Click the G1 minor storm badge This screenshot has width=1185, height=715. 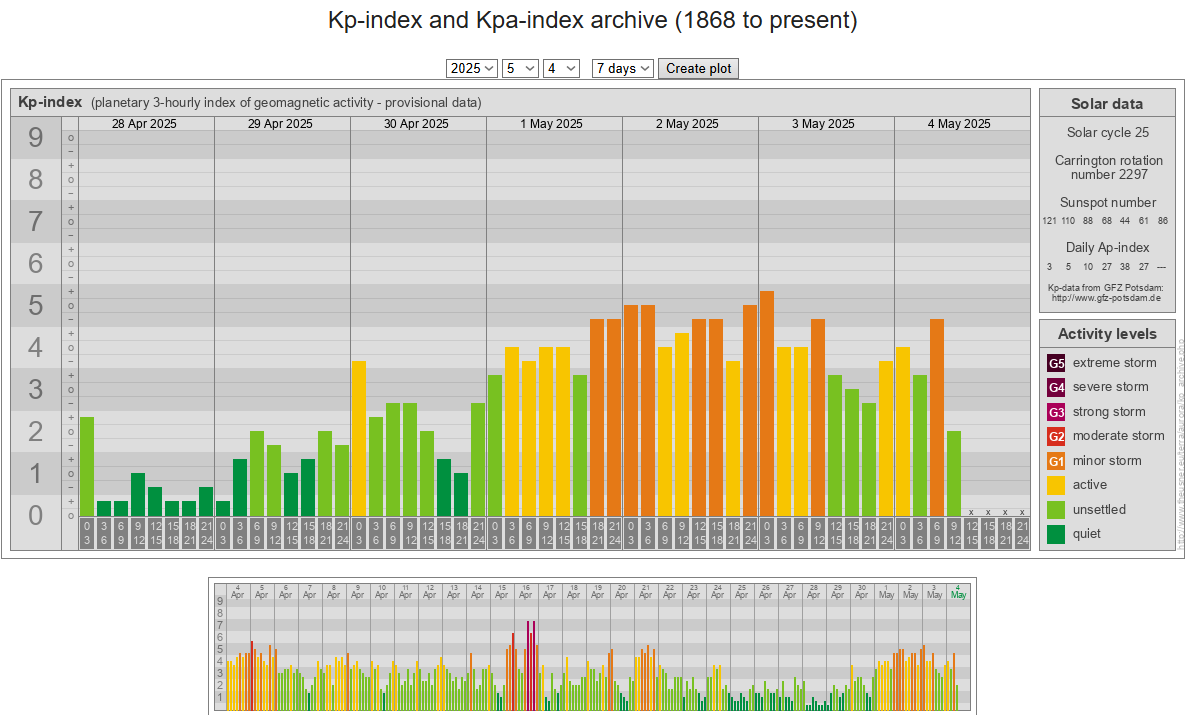[x=1056, y=461]
